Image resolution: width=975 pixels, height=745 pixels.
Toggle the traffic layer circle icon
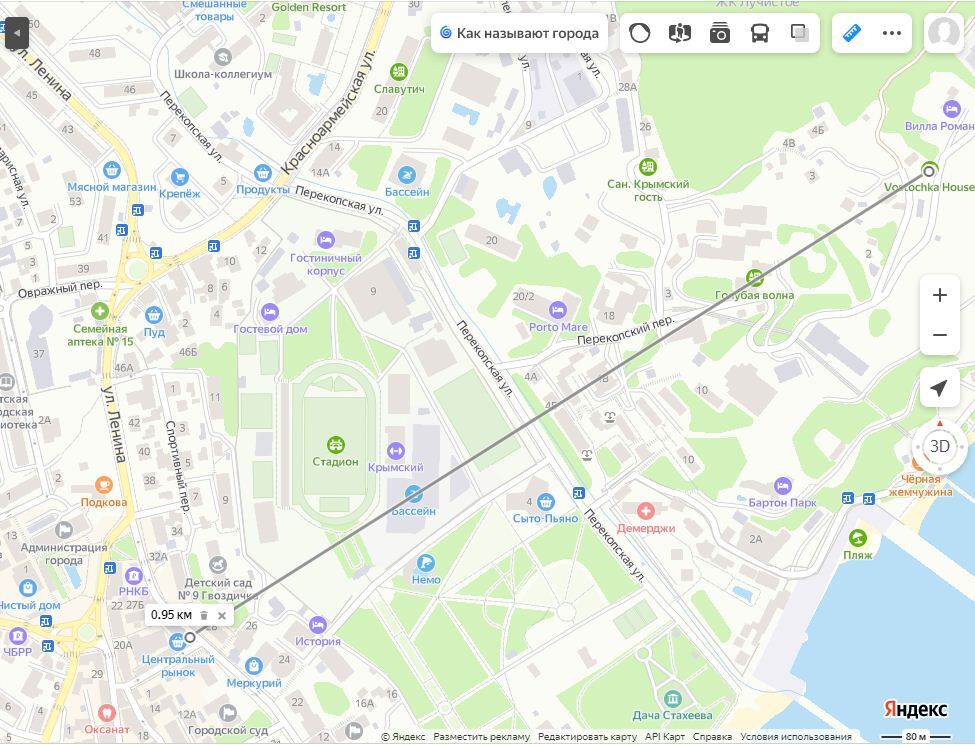pyautogui.click(x=640, y=33)
